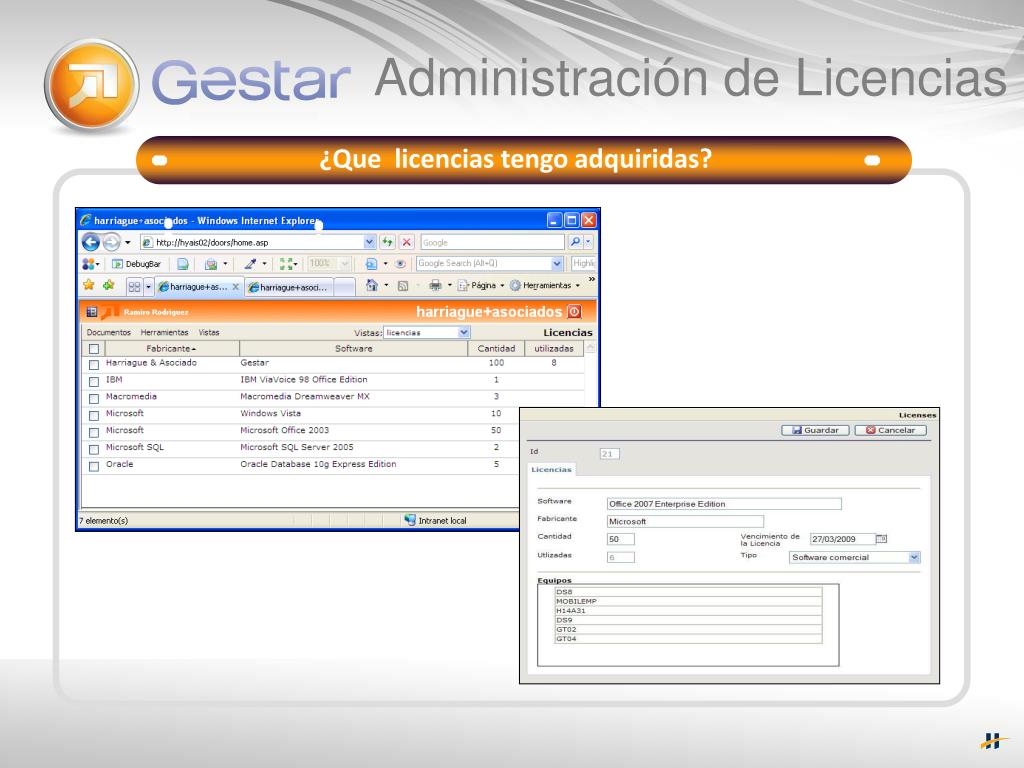
Task: Check the Macromedia row checkbox
Action: (94, 398)
